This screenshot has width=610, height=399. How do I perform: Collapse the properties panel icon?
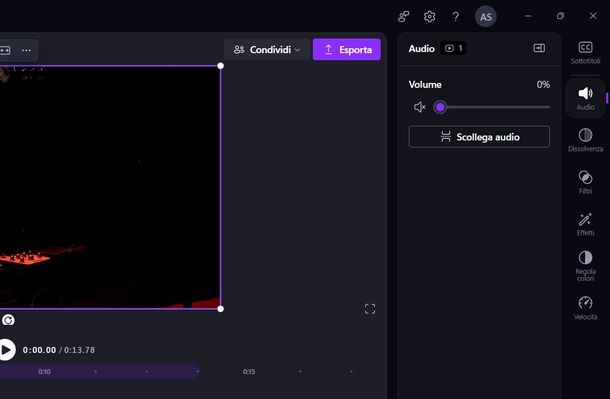[539, 48]
